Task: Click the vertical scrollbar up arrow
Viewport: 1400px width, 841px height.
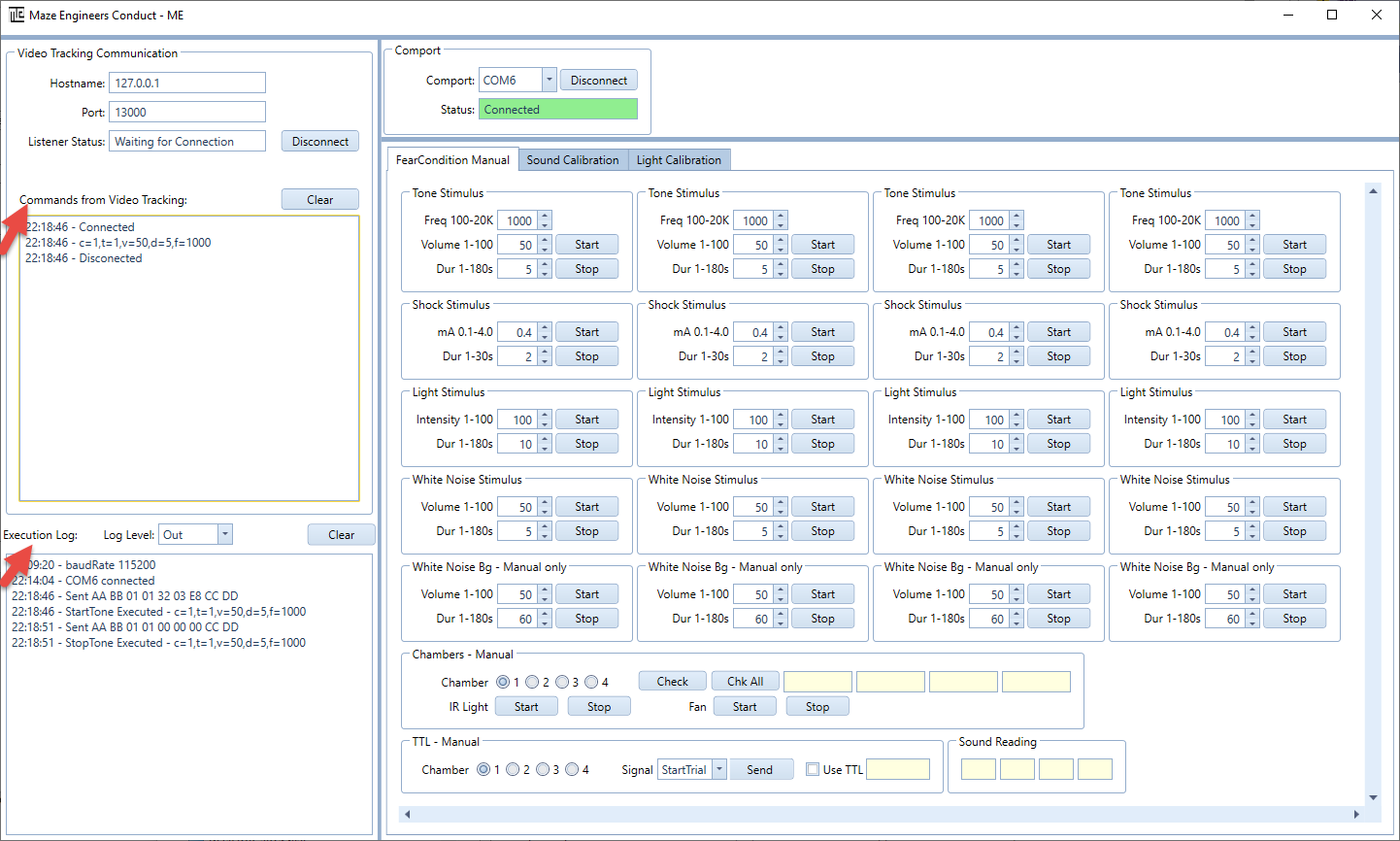Action: coord(1373,191)
